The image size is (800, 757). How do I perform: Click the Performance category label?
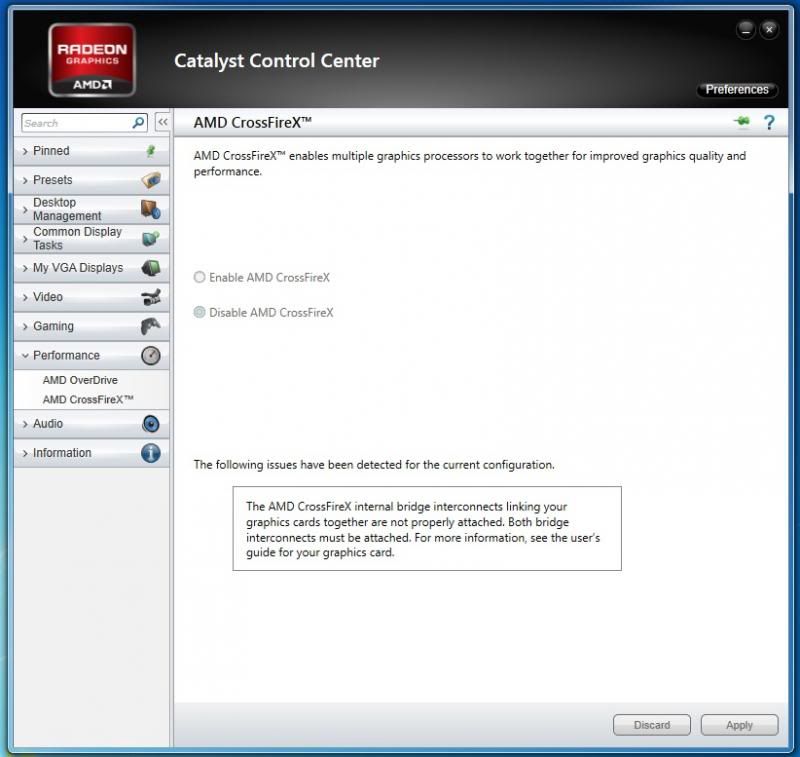click(66, 356)
